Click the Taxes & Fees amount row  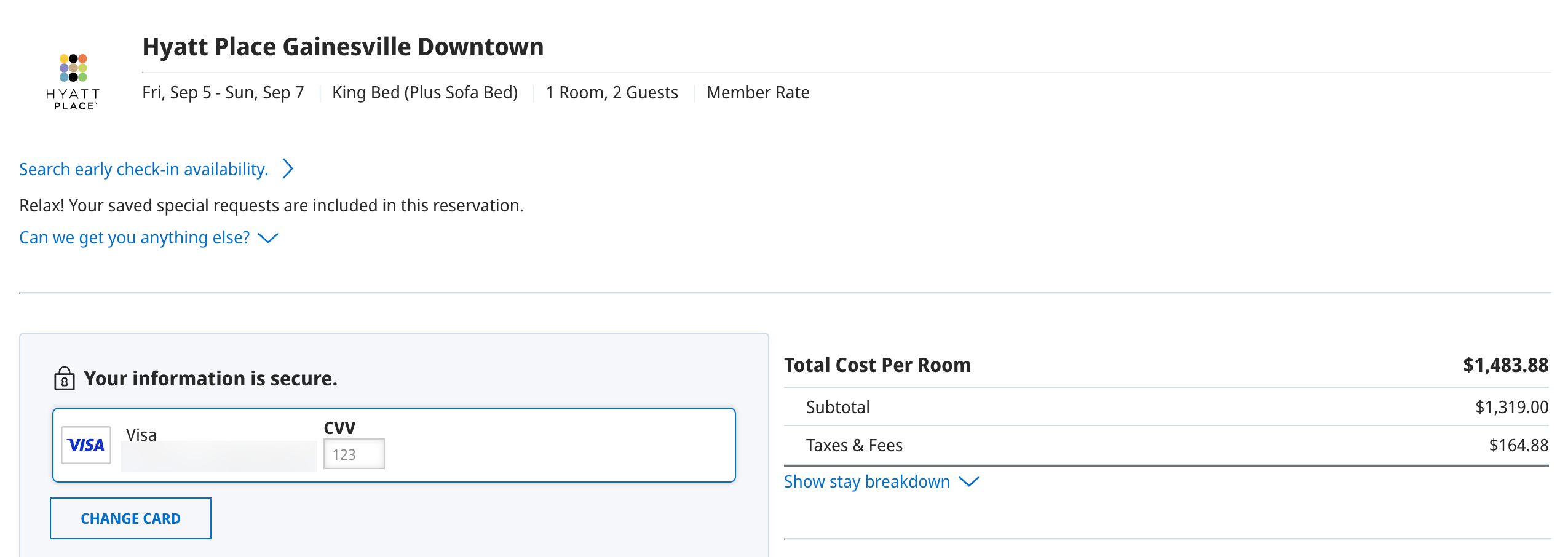[854, 445]
